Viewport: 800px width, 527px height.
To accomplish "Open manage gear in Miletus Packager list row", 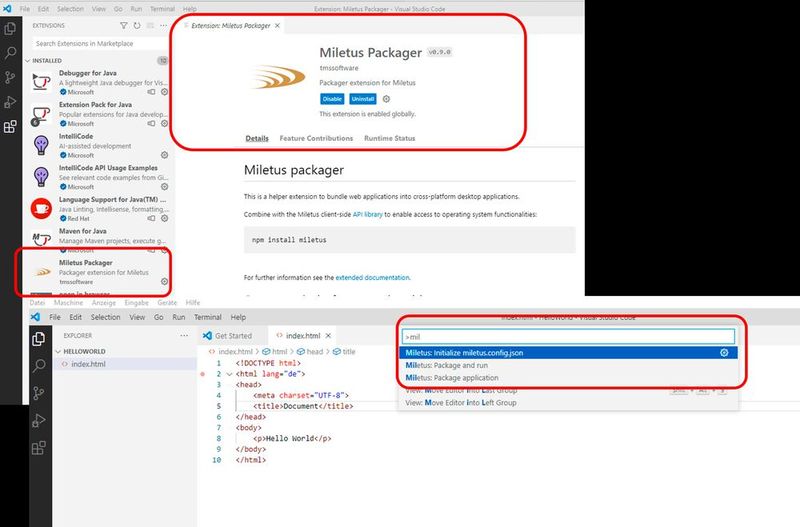I will [164, 282].
